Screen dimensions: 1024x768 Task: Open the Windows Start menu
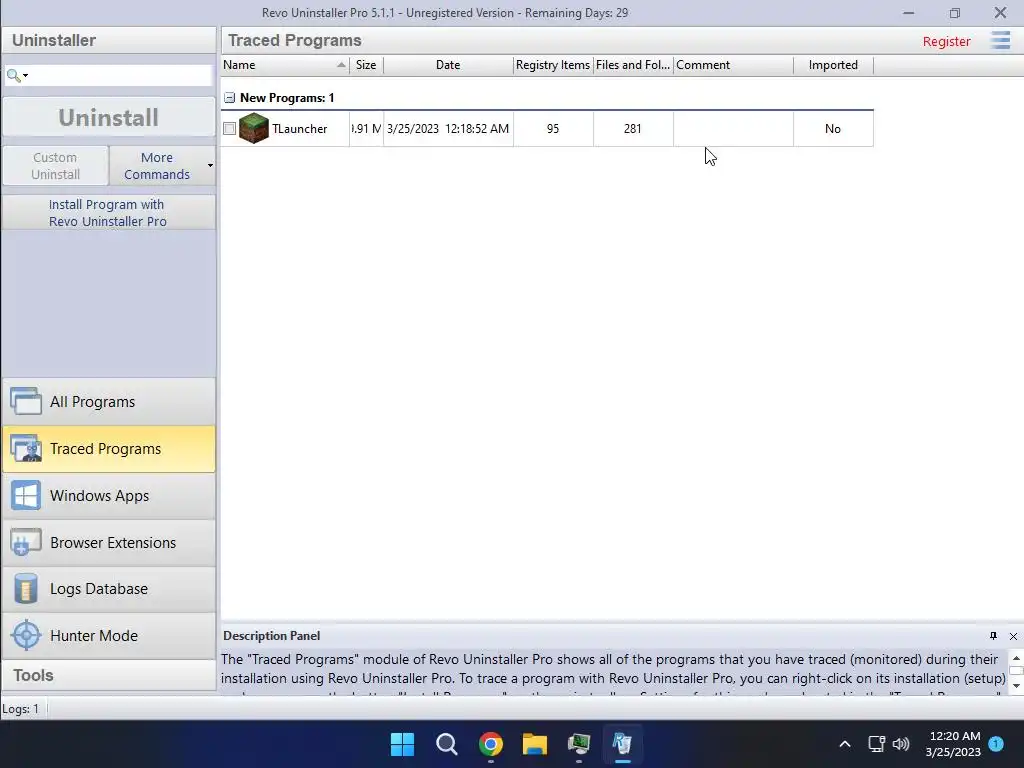click(402, 744)
